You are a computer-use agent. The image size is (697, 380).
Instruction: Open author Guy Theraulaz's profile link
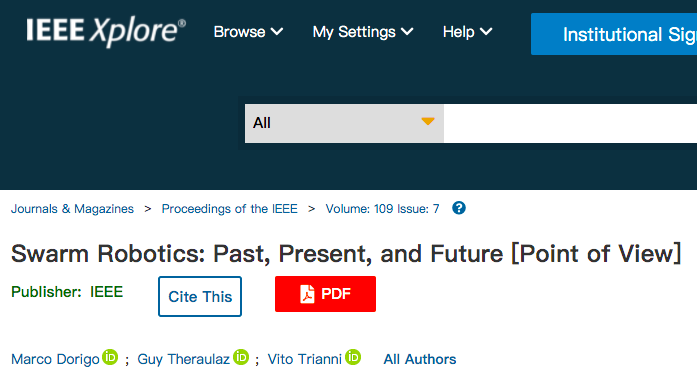pos(183,359)
